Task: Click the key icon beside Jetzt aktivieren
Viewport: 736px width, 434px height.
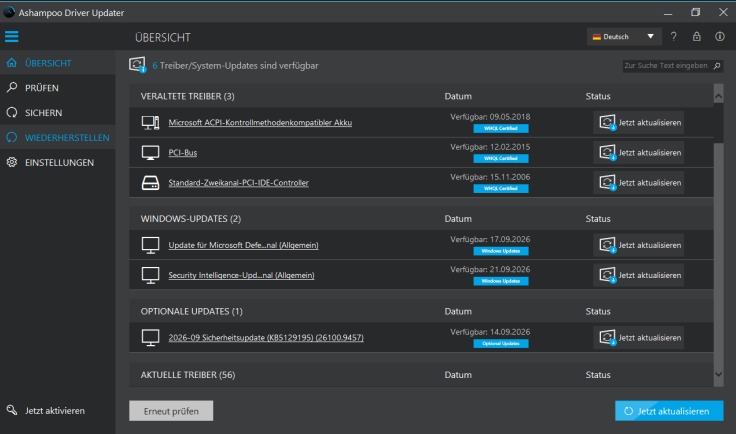Action: pyautogui.click(x=12, y=410)
